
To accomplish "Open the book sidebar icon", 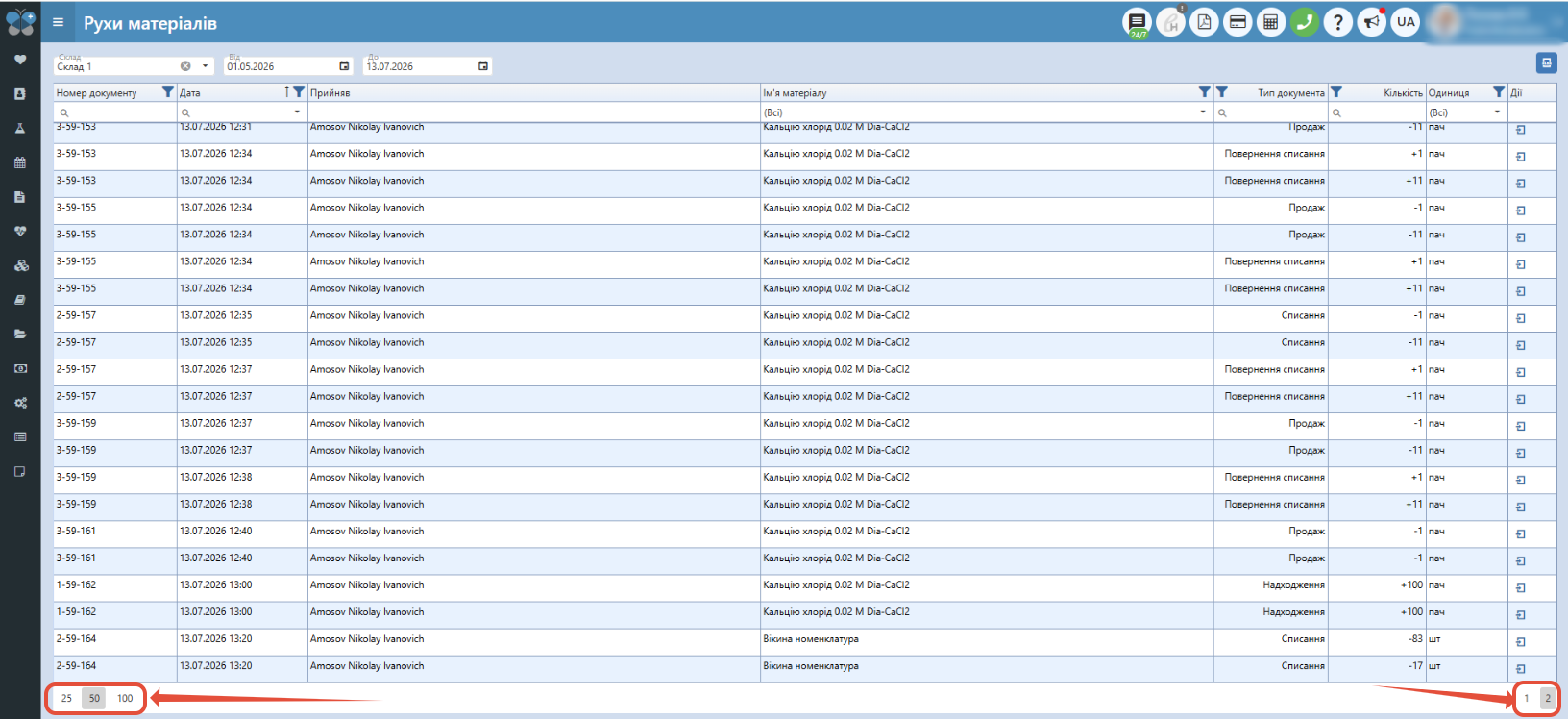I will click(20, 300).
